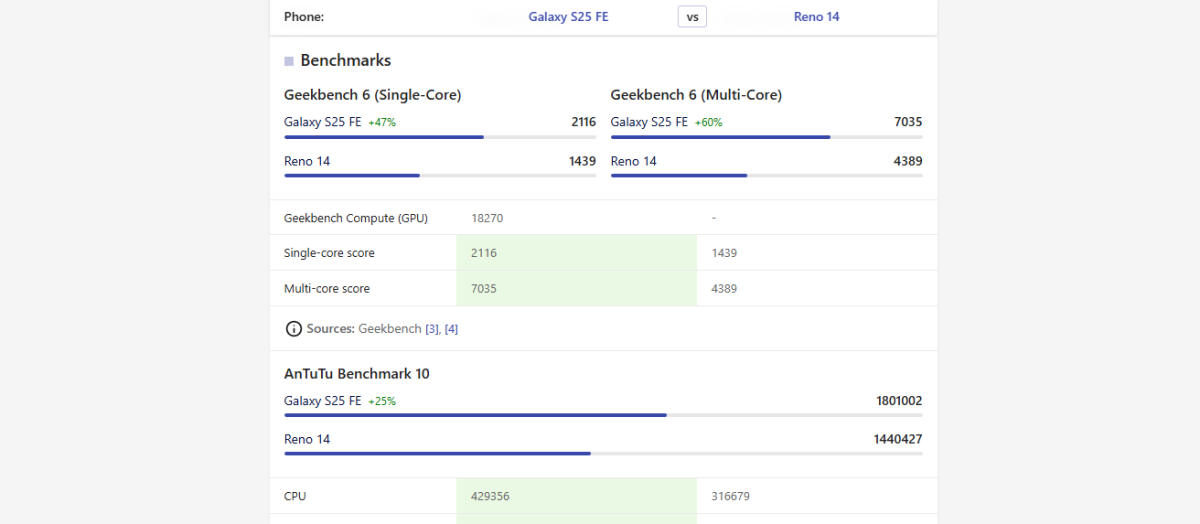Click Reno 14 multi-core progress bar
The height and width of the screenshot is (524, 1200).
766,176
